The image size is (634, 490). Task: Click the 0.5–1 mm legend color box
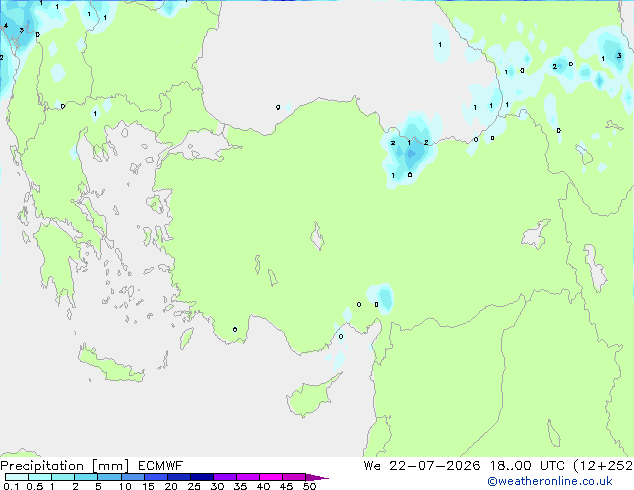coord(40,477)
